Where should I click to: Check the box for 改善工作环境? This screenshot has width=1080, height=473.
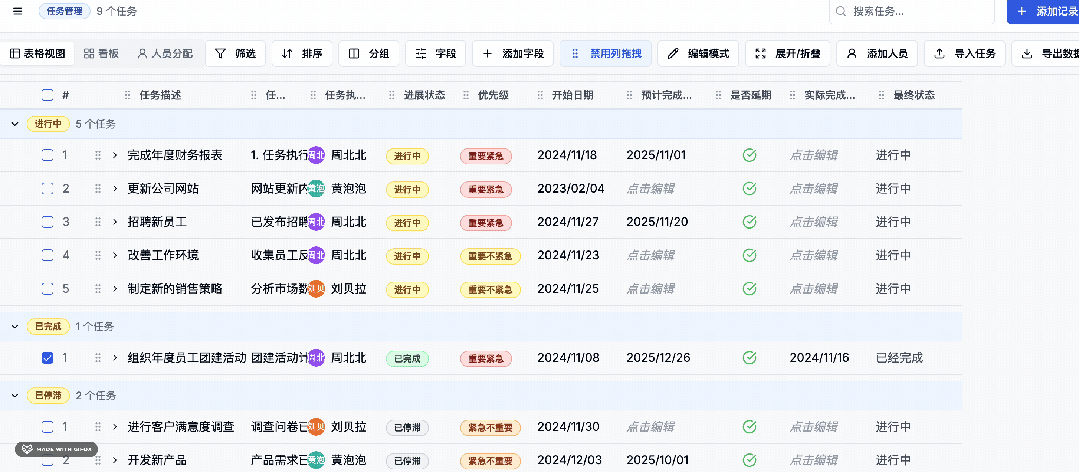coord(47,255)
